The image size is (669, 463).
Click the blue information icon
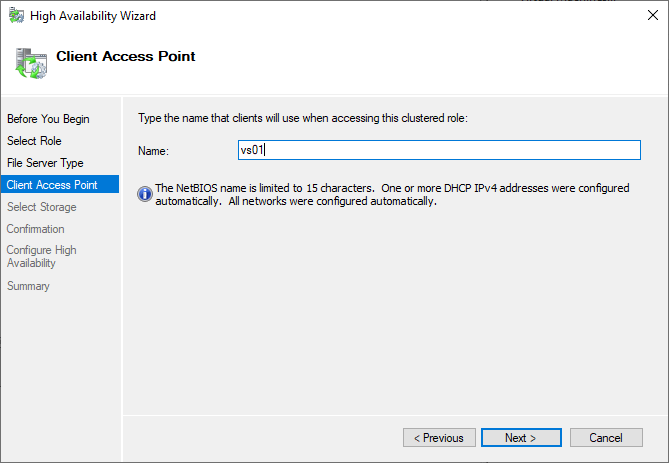[145, 194]
